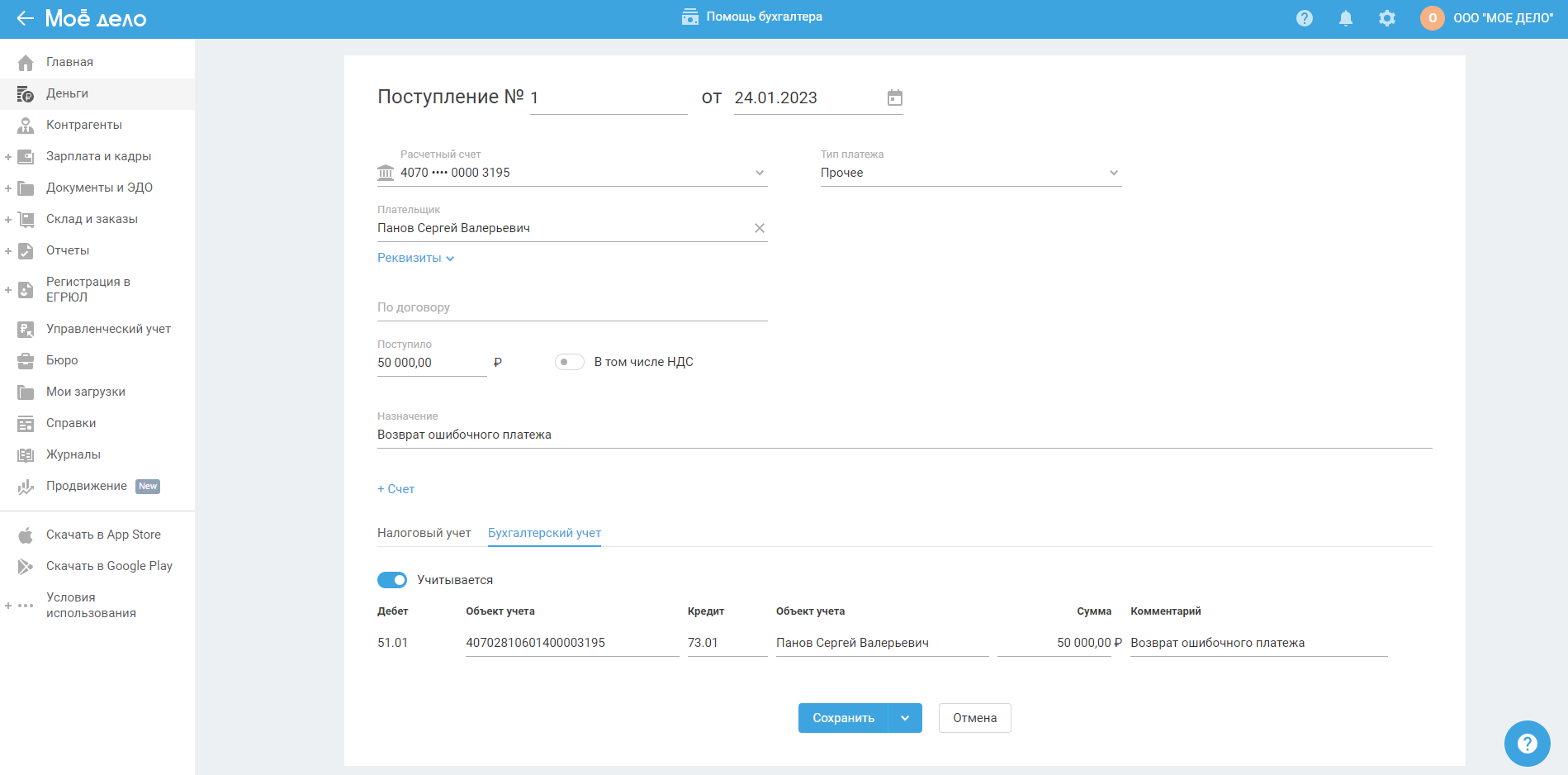The height and width of the screenshot is (775, 1568).
Task: Open the ООО "МОЕ ДЕЛО" account avatar
Action: 1432,18
